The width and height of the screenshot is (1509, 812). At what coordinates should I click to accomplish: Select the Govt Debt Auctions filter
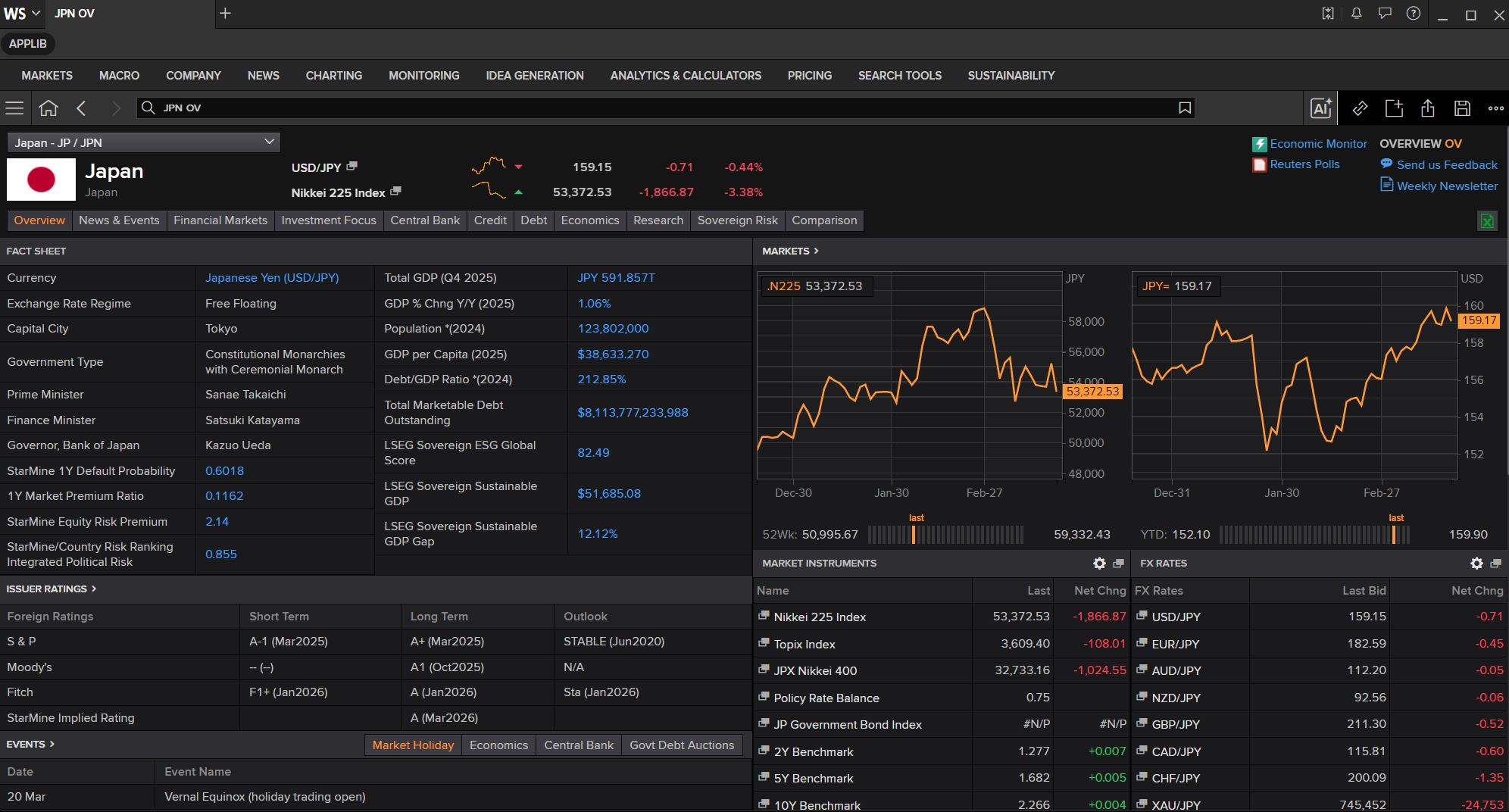[682, 745]
